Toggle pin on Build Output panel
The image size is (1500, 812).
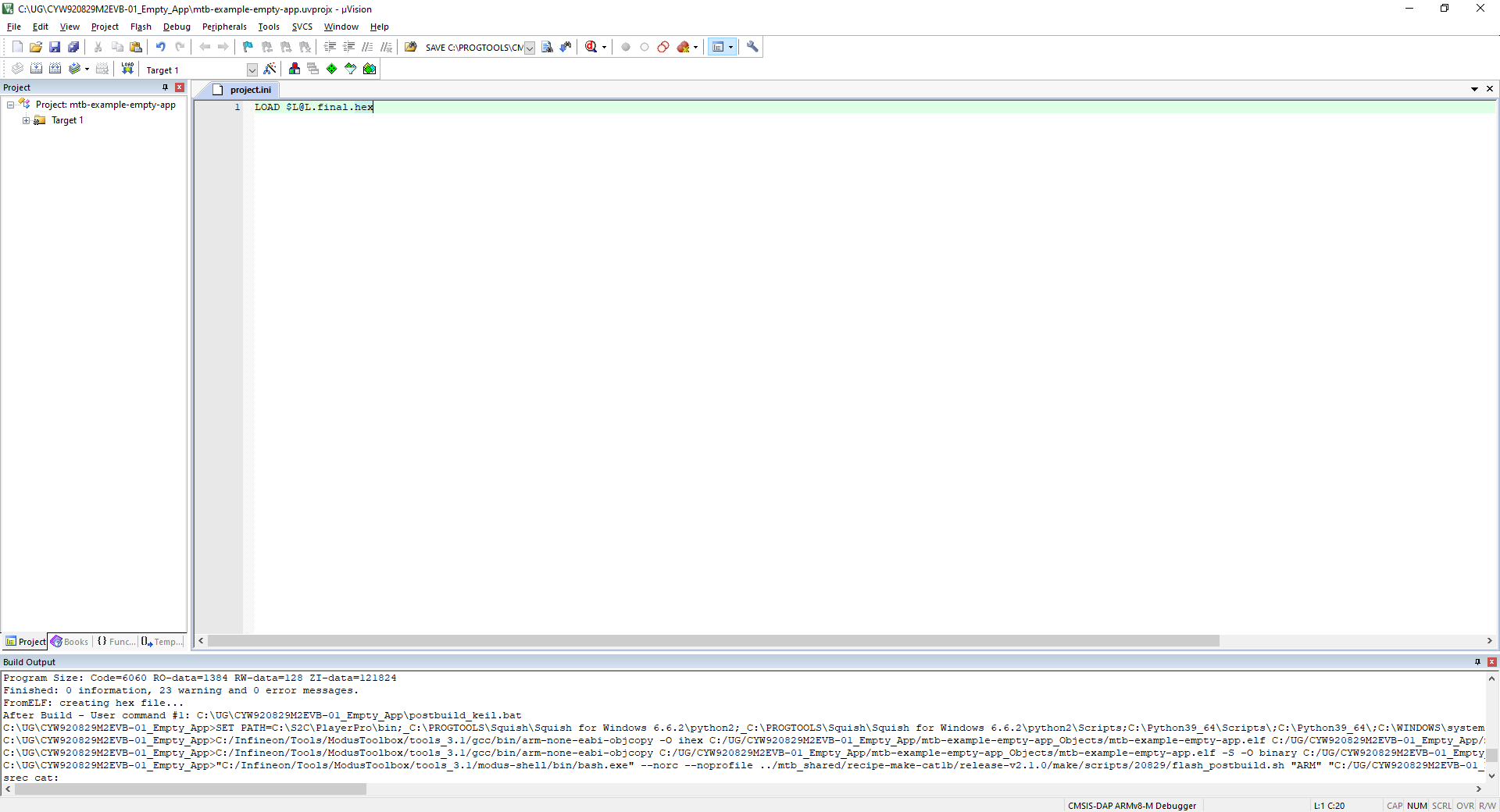1477,662
